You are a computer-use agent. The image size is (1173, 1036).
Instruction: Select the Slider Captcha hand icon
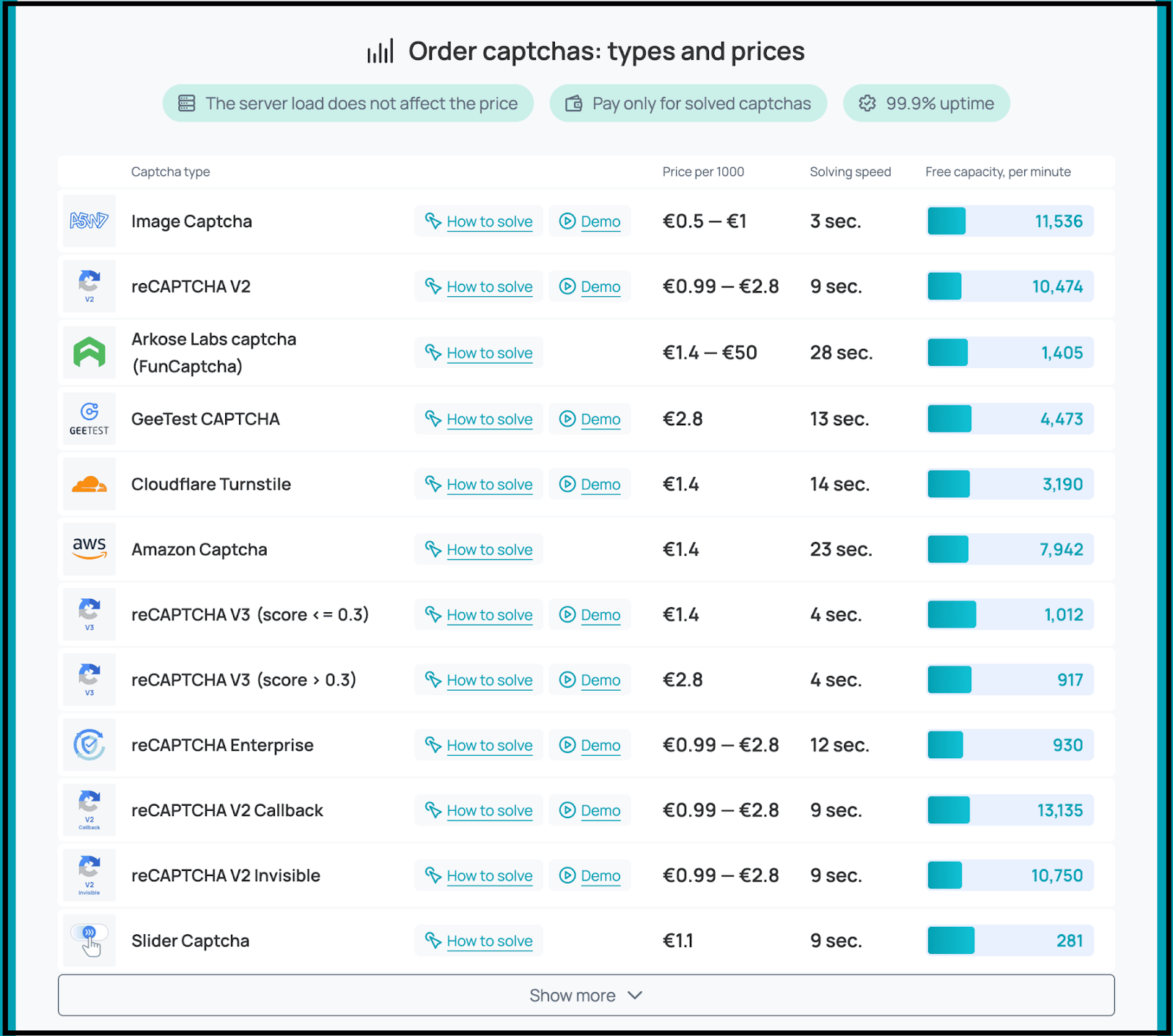coord(89,940)
